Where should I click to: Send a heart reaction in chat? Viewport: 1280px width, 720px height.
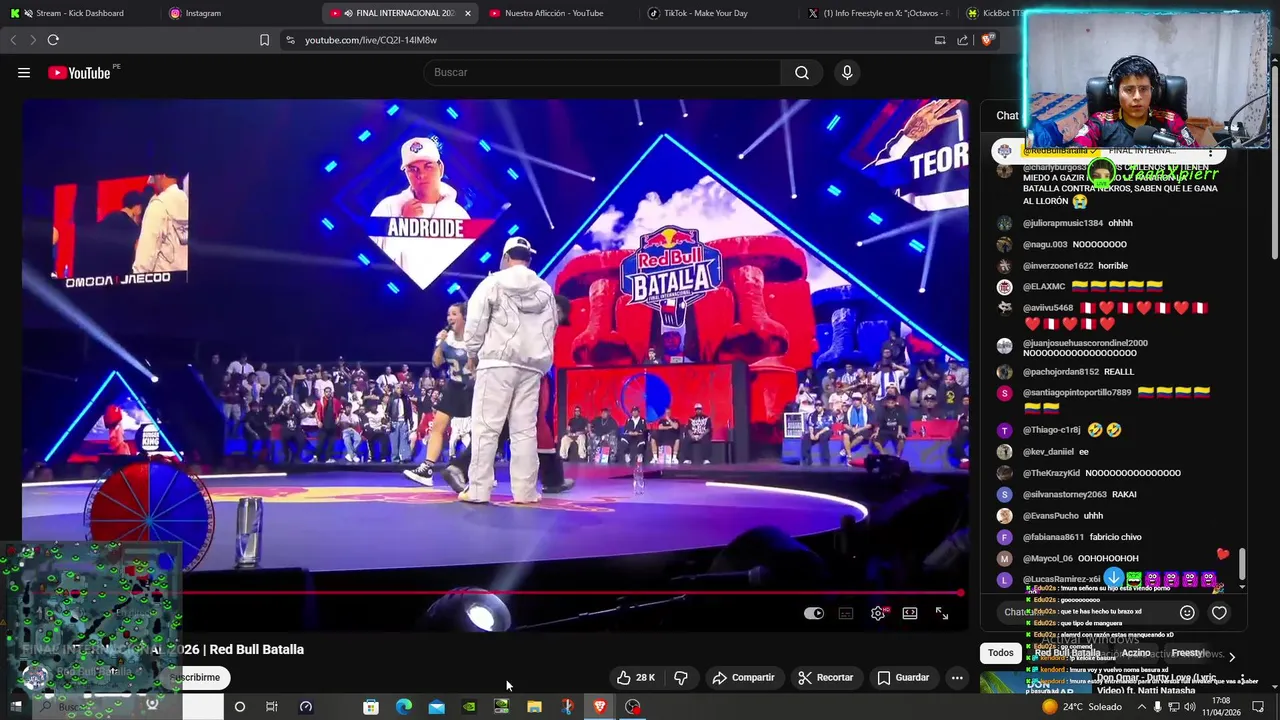click(x=1219, y=612)
